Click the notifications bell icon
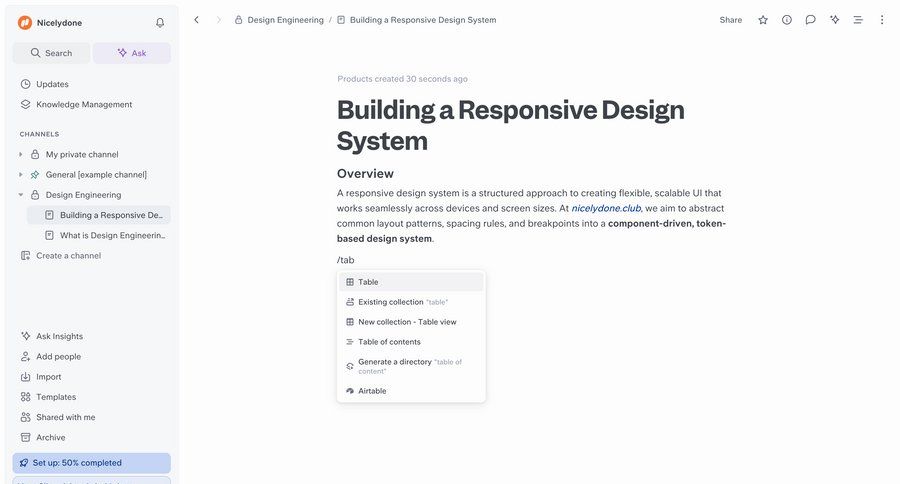Screen dimensions: 900x484 160,23
